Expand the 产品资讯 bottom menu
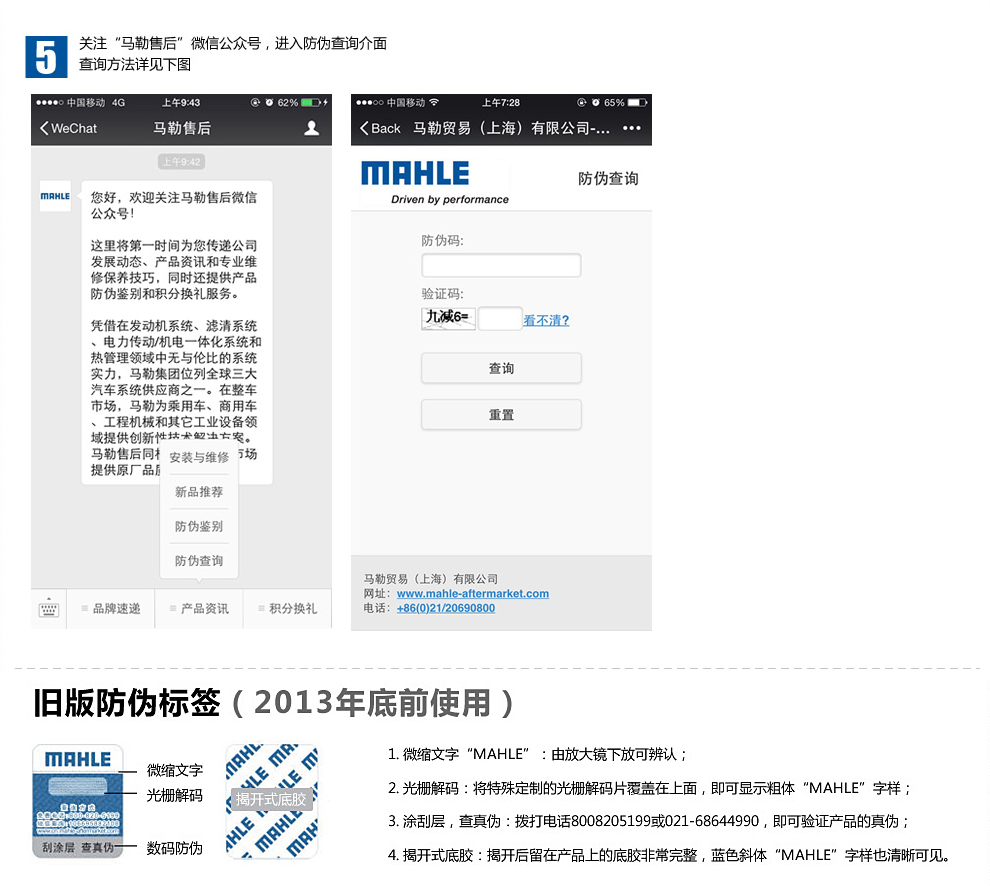Screen dimensions: 990x886 [199, 608]
